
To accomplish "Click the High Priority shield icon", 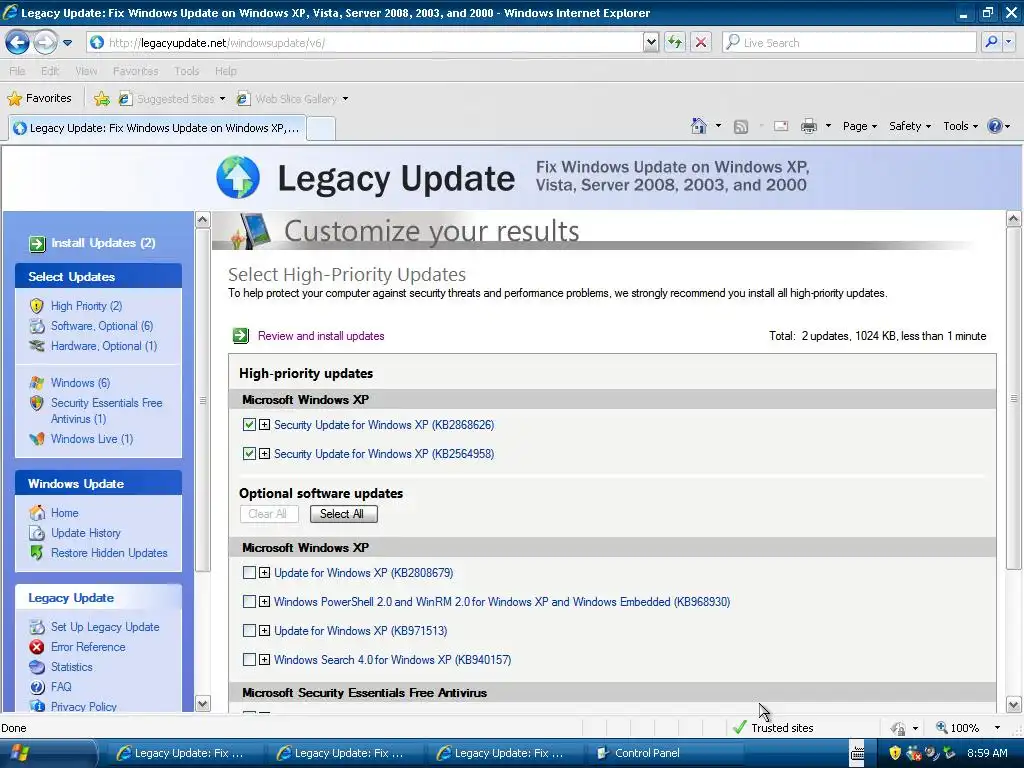I will 37,306.
